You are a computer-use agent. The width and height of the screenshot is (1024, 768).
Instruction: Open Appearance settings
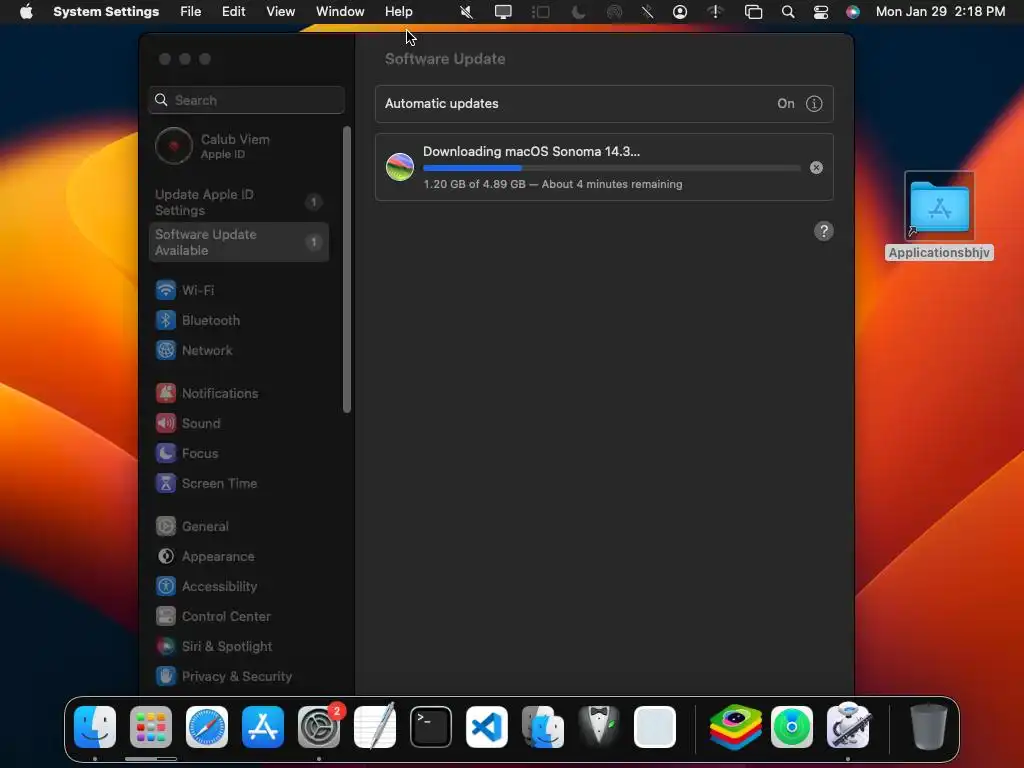205,556
